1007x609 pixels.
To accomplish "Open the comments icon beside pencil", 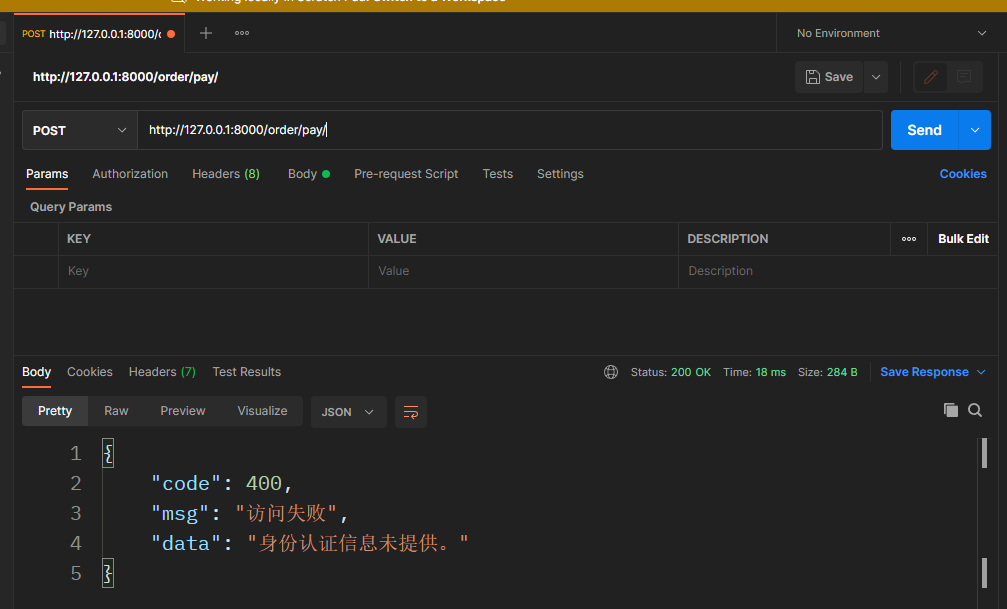I will (x=964, y=77).
